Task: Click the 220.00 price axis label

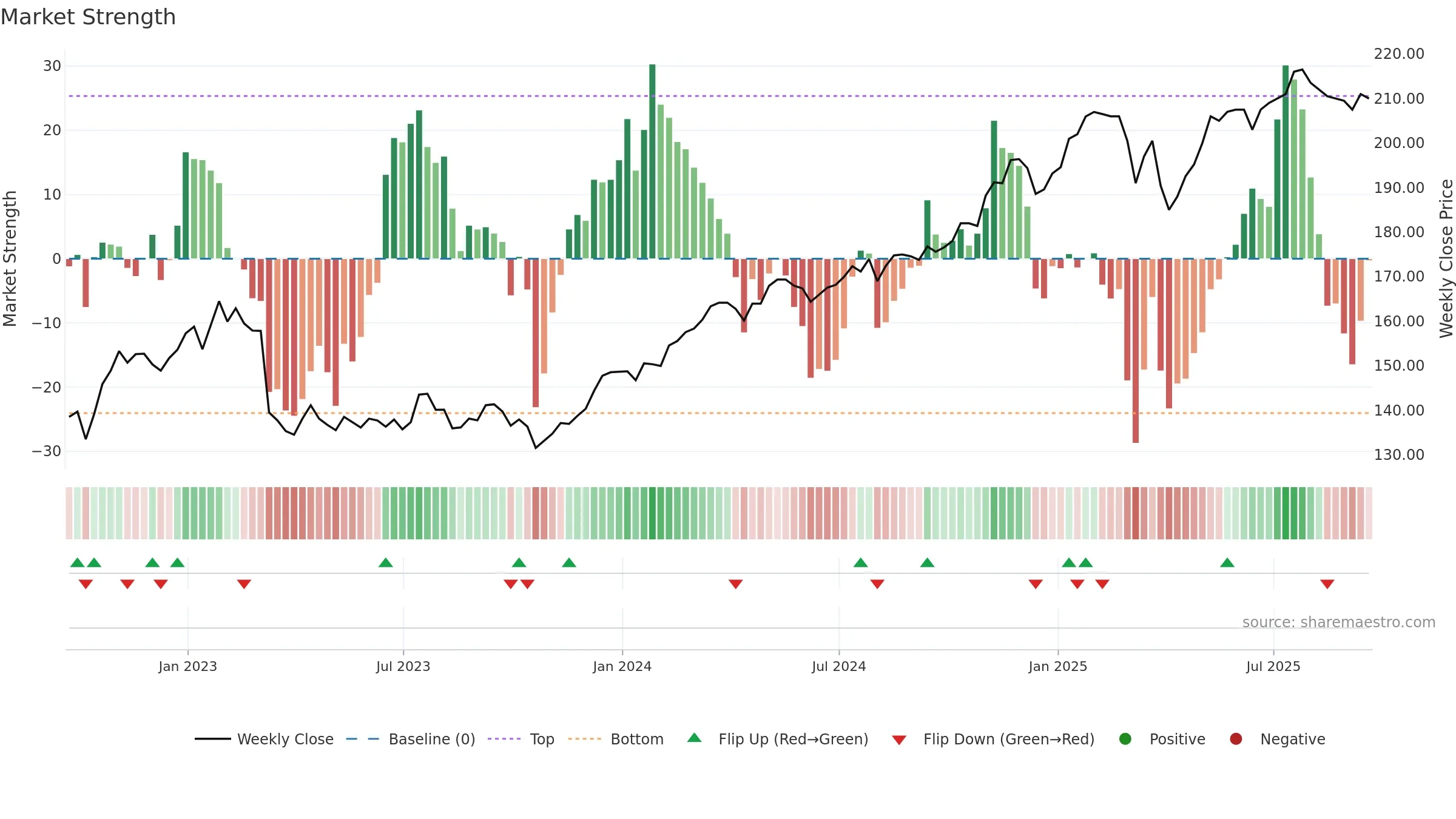Action: pos(1399,53)
